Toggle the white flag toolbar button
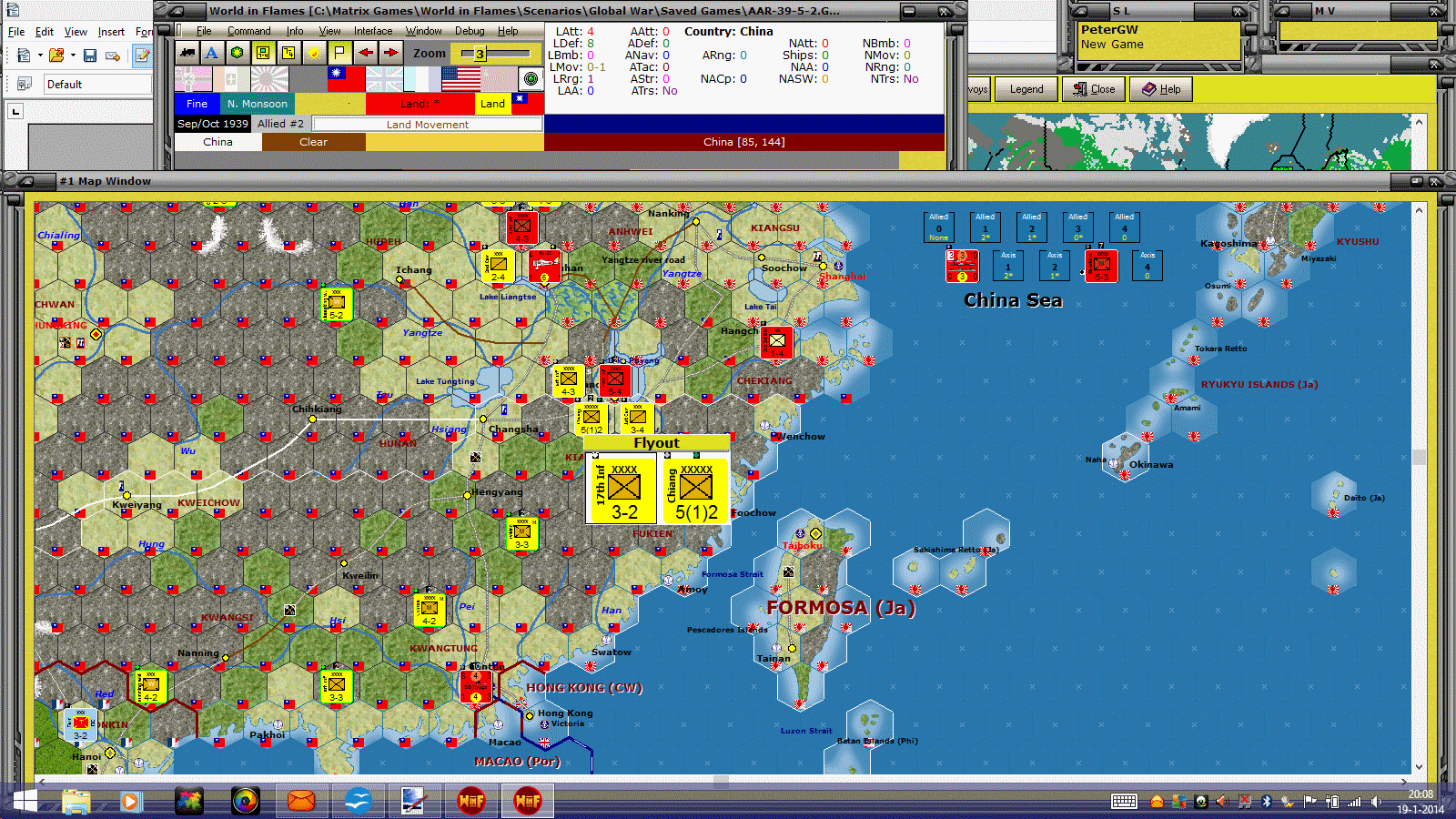This screenshot has width=1456, height=819. tap(339, 53)
